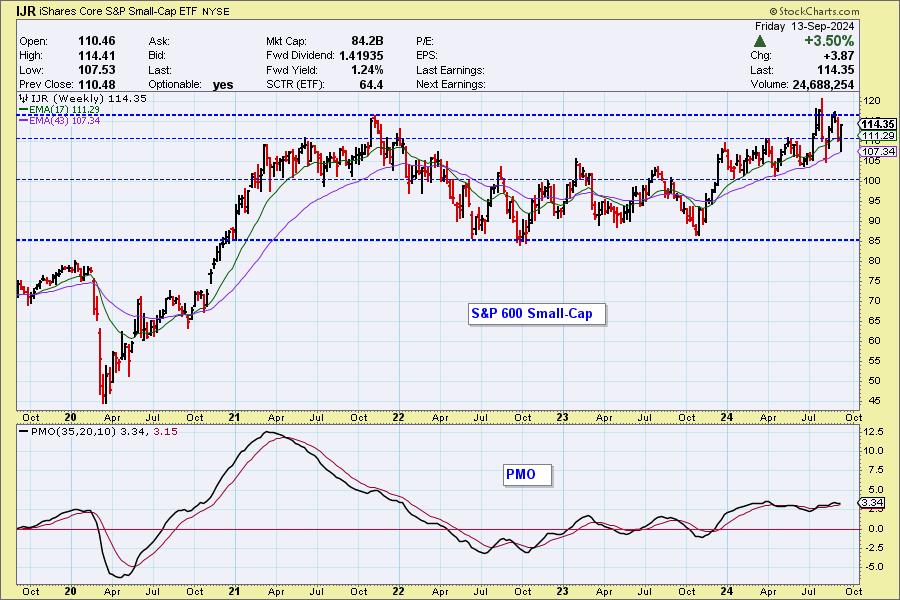Select the Chg value +3.87
Screen dimensions: 900x600
click(x=839, y=56)
